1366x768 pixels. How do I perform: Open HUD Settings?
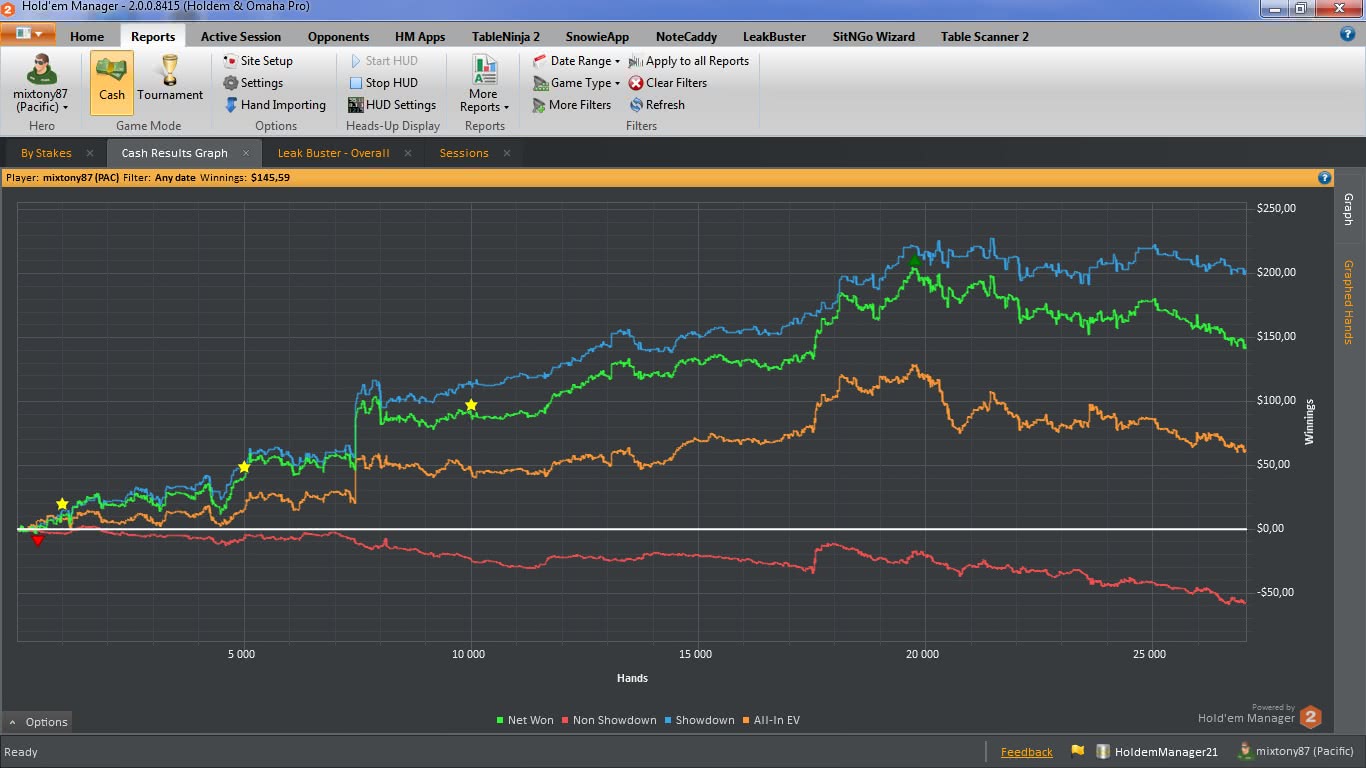392,105
